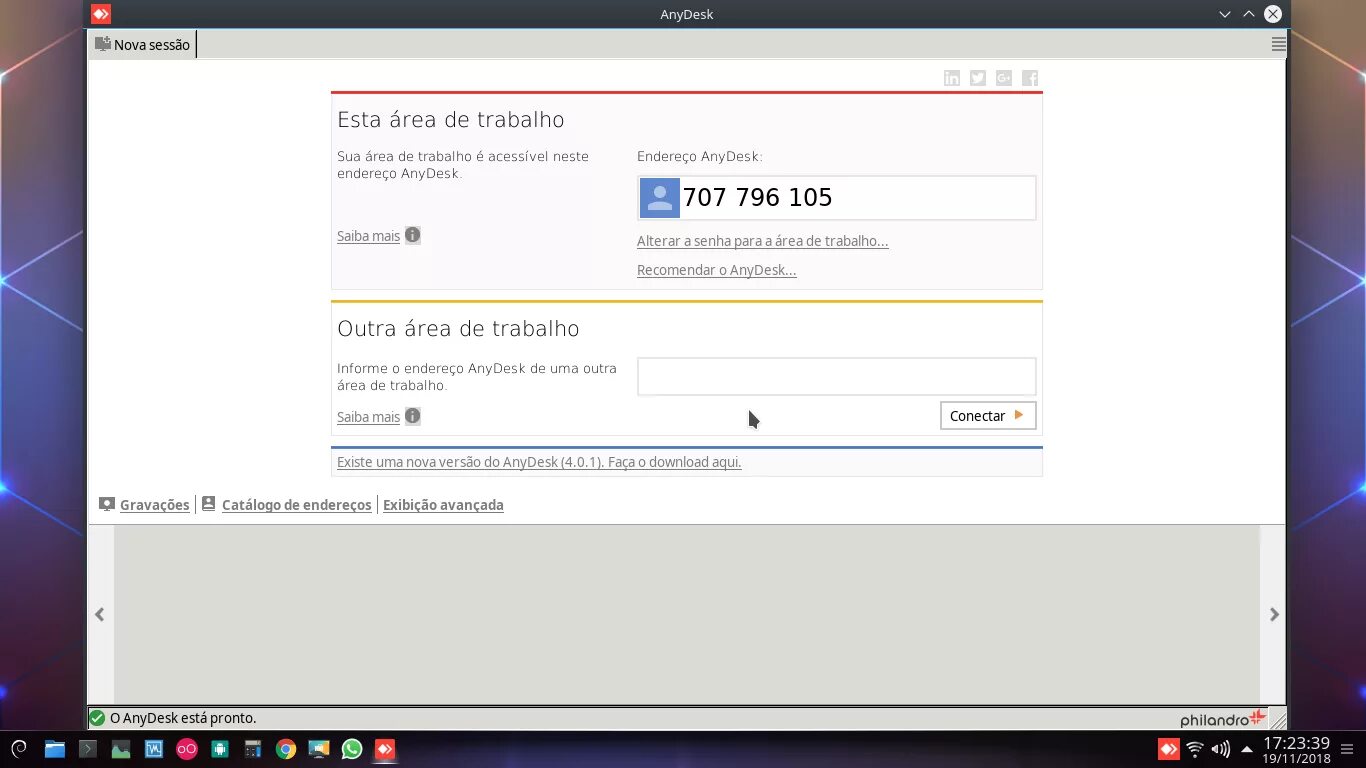Minimize the AnyDesk window
1366x768 pixels.
coord(1224,14)
